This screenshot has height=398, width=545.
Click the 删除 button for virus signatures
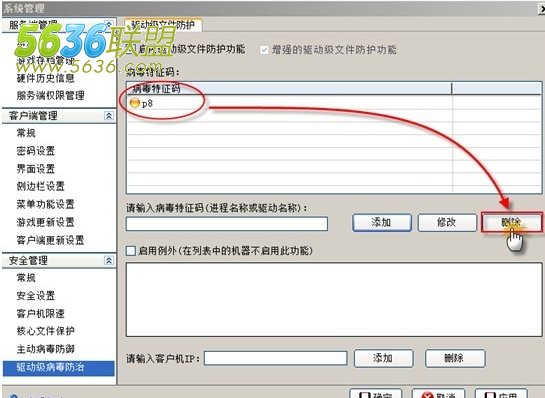pos(512,222)
